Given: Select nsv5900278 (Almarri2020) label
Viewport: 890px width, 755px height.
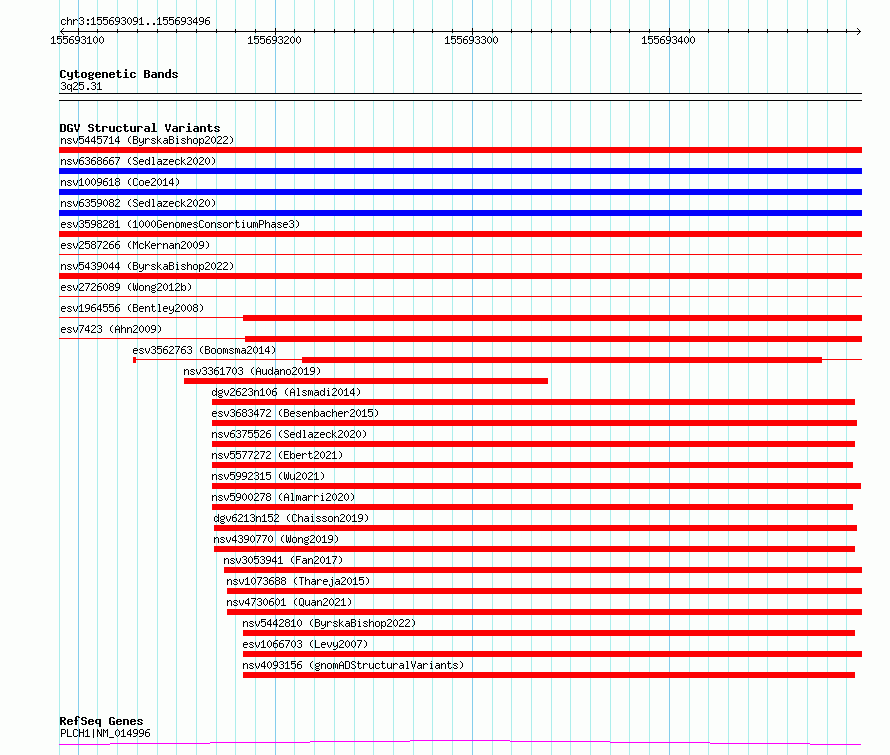Looking at the screenshot, I should pyautogui.click(x=283, y=497).
